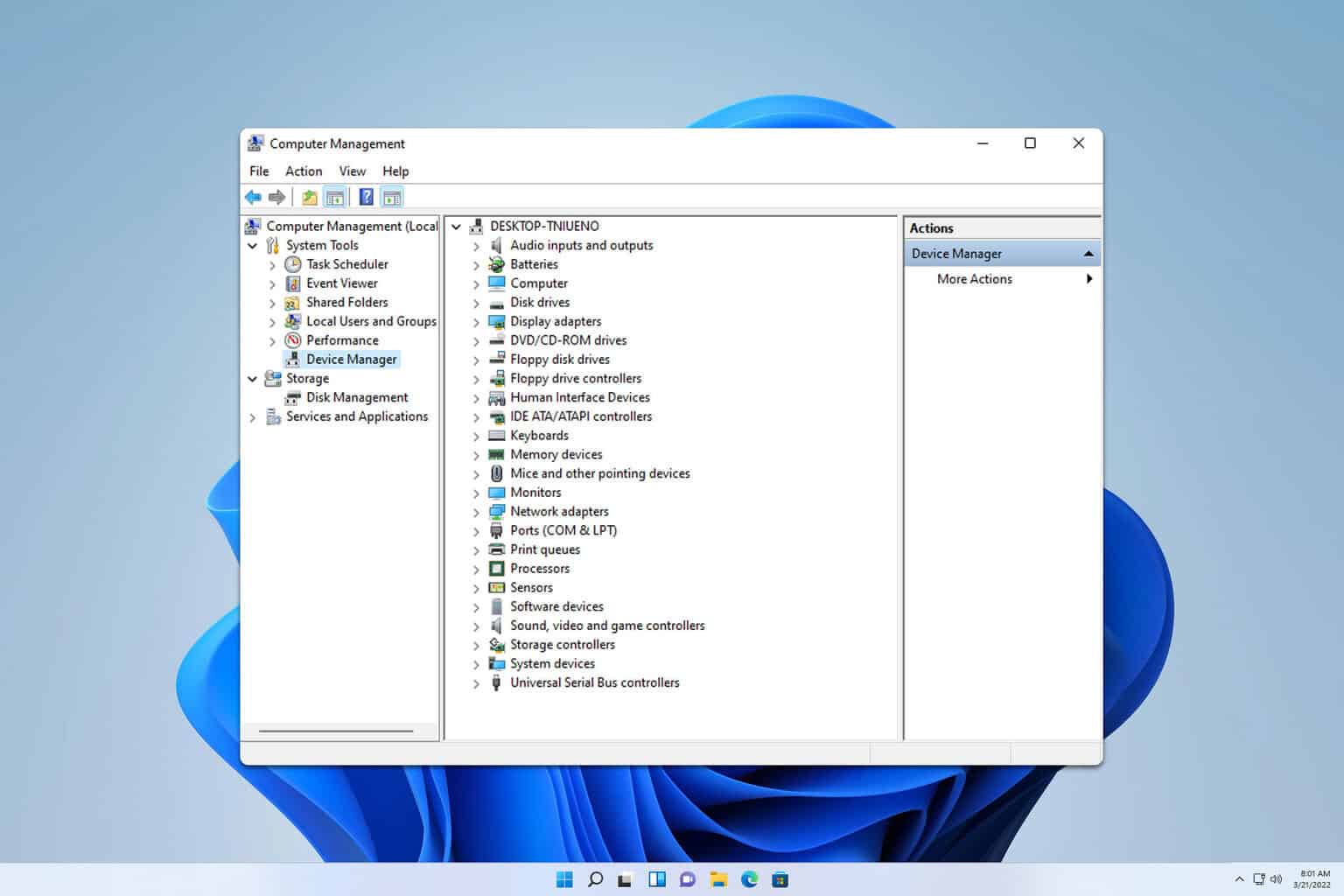Click the Processors chip icon
The width and height of the screenshot is (1344, 896).
[x=497, y=569]
